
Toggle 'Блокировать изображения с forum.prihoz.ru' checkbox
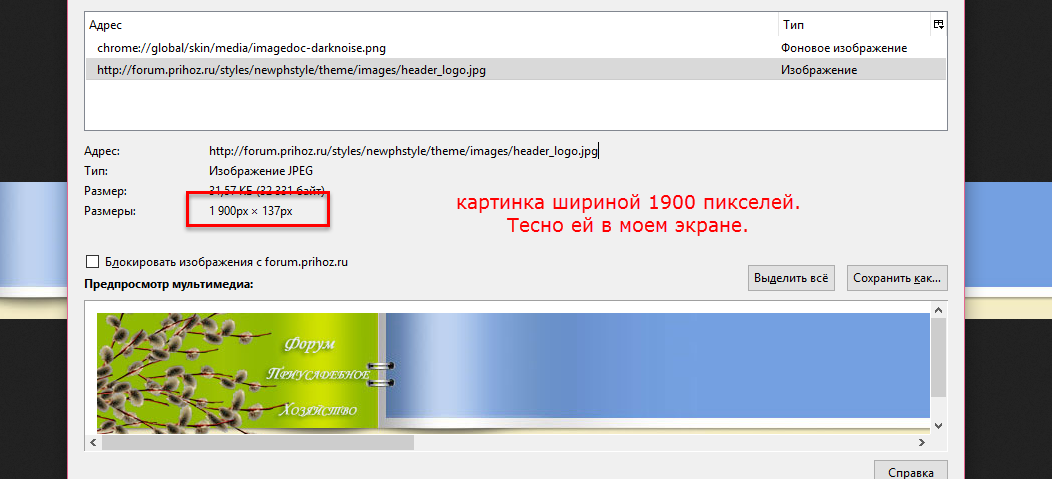pos(93,262)
